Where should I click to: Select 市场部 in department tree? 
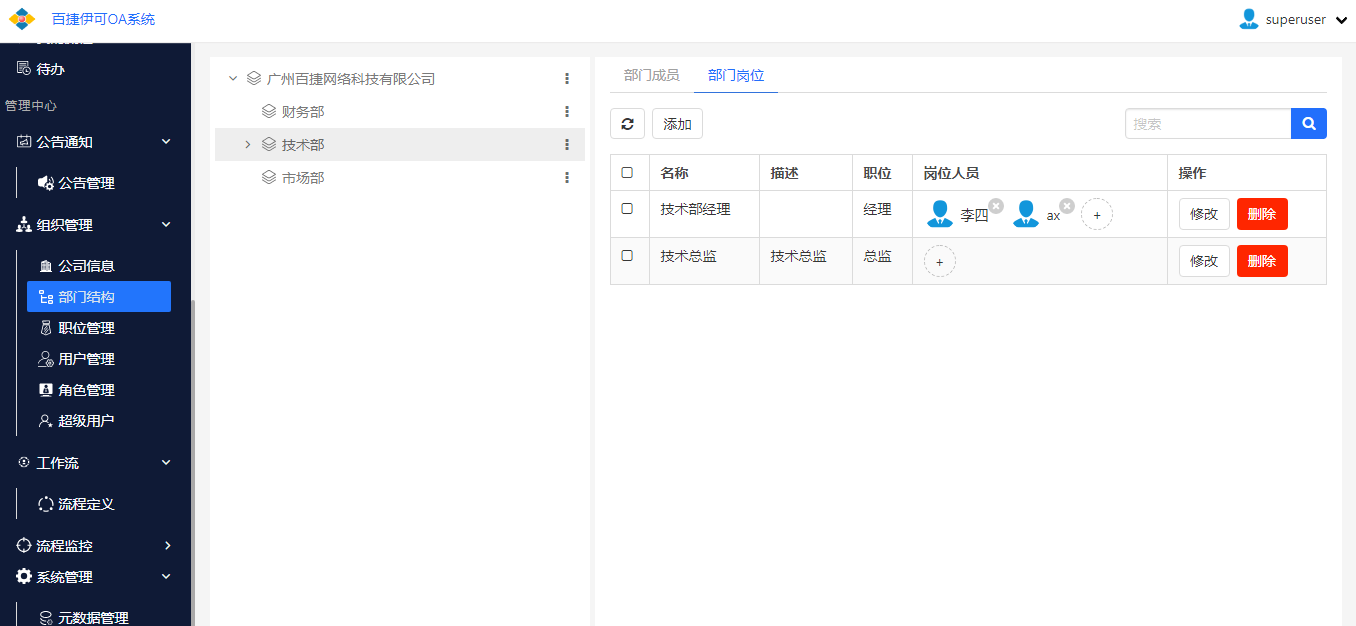click(303, 177)
